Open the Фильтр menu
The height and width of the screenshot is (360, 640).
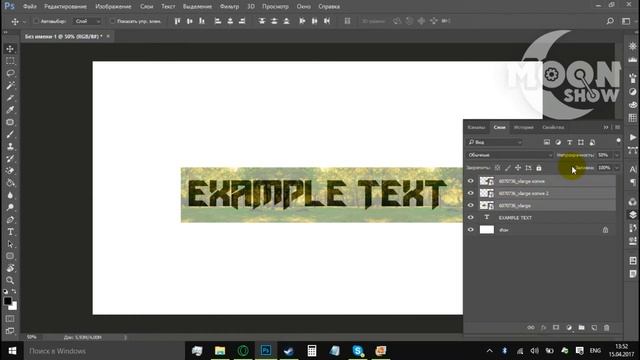point(229,7)
